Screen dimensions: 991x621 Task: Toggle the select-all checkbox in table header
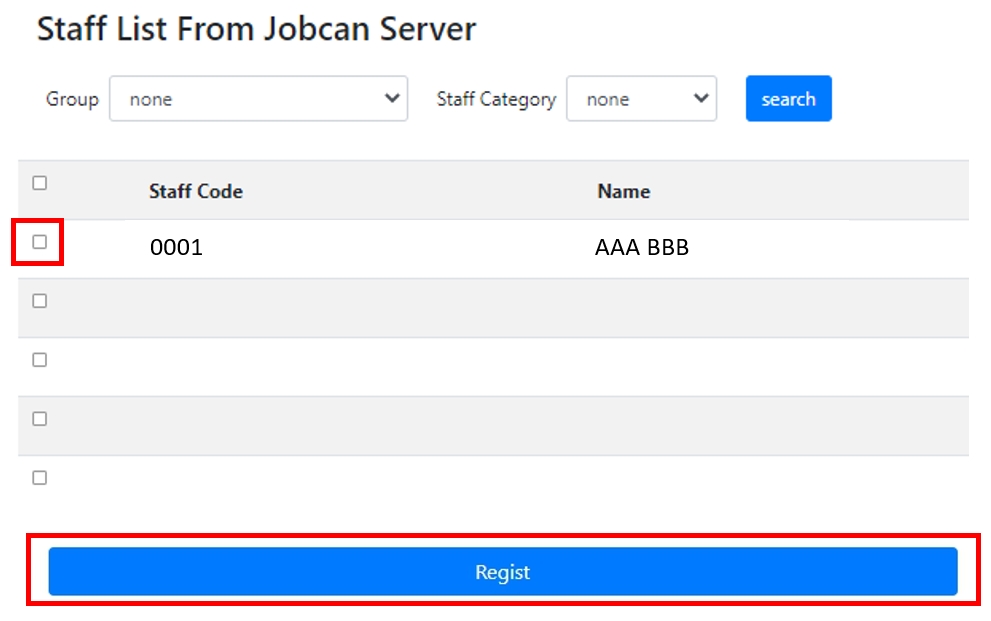(x=40, y=183)
